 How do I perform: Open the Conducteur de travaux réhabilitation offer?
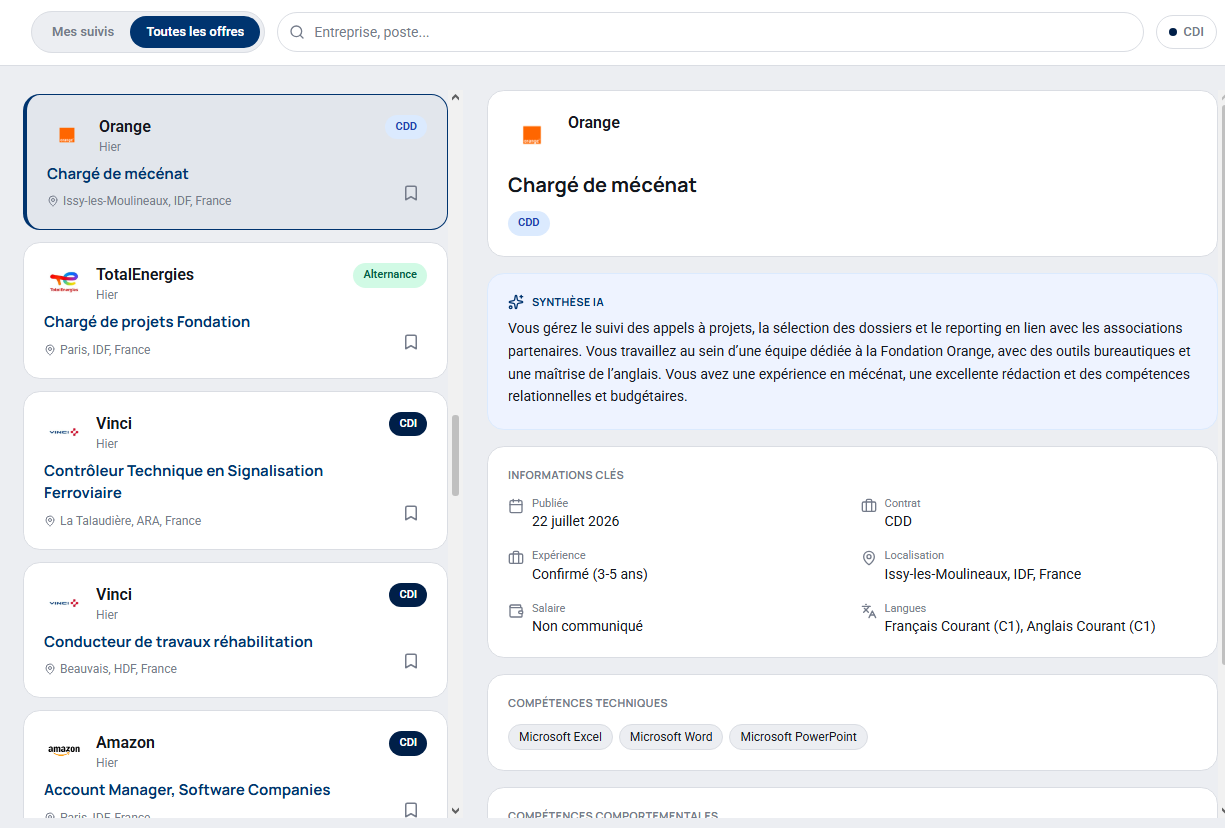(x=178, y=642)
